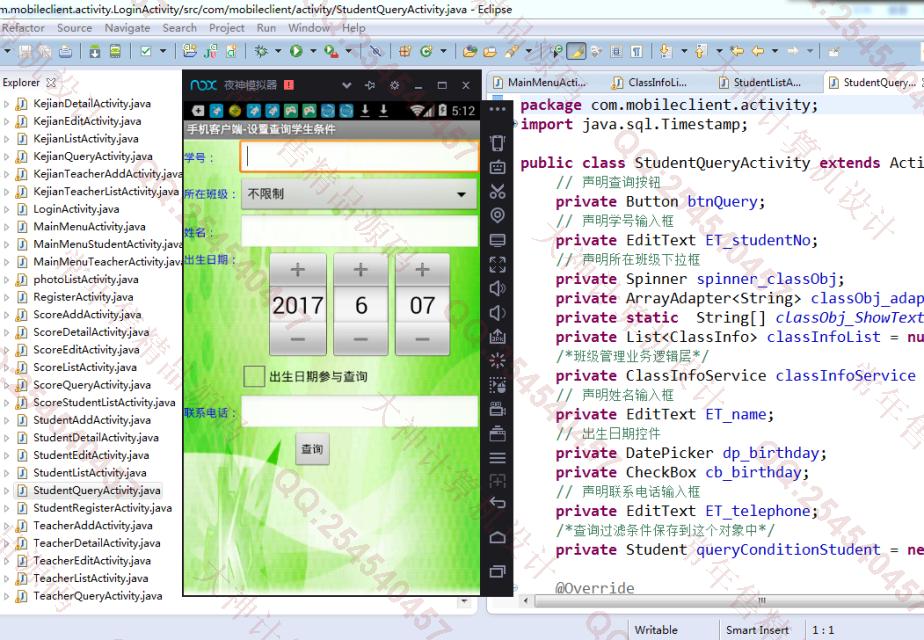Viewport: 924px width, 640px height.
Task: Open the Android SDK Manager icon
Action: point(94,52)
